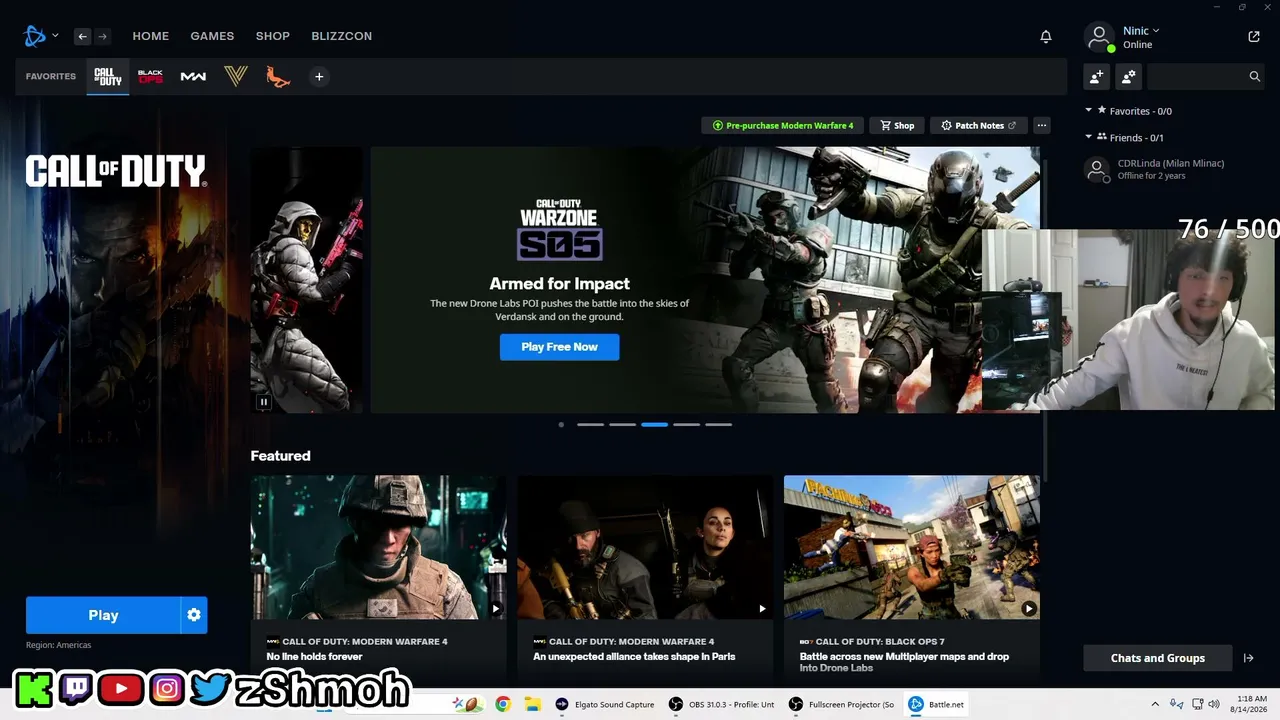This screenshot has width=1280, height=720.
Task: Click the Ninic profile avatar
Action: [x=1099, y=37]
